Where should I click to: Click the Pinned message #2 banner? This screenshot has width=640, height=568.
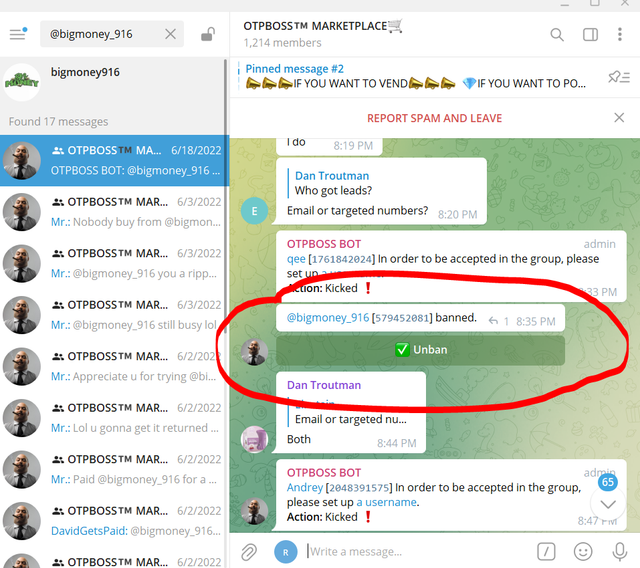(416, 76)
